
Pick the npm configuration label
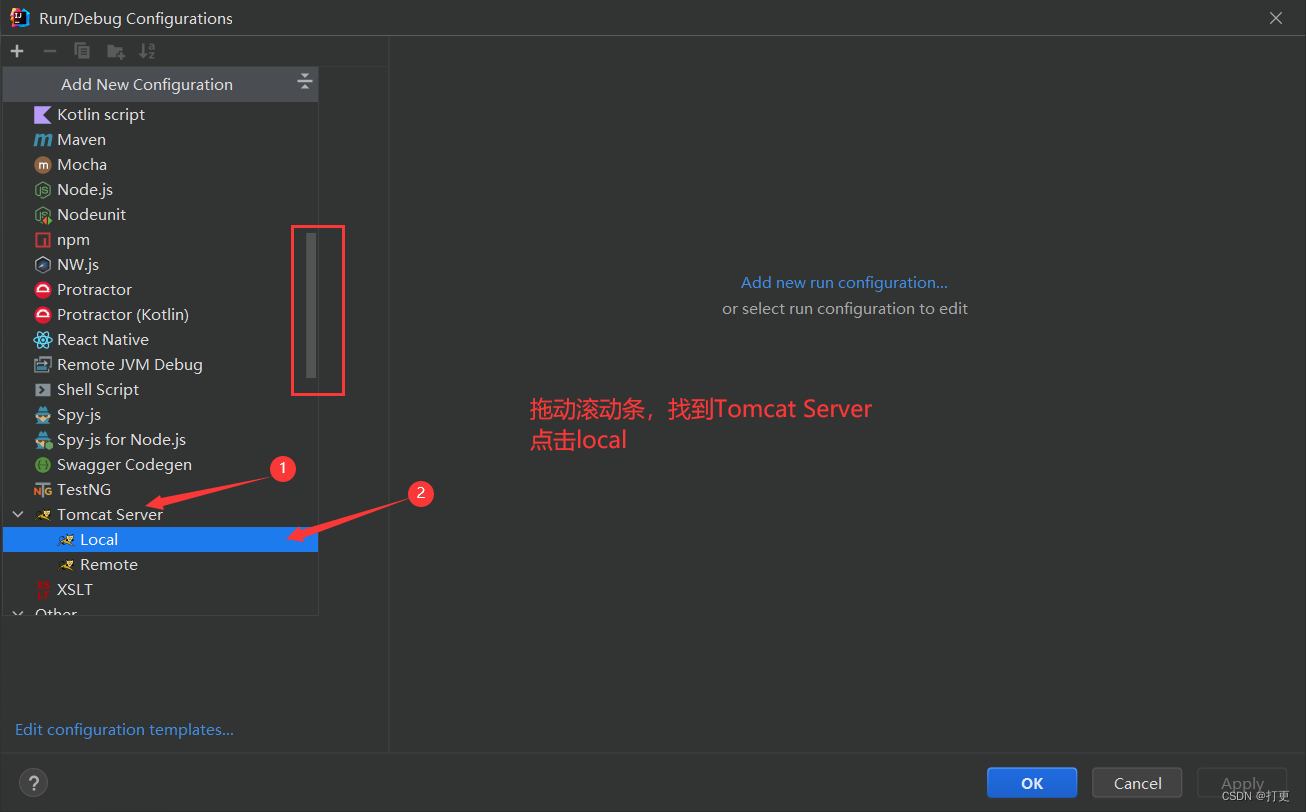coord(73,240)
